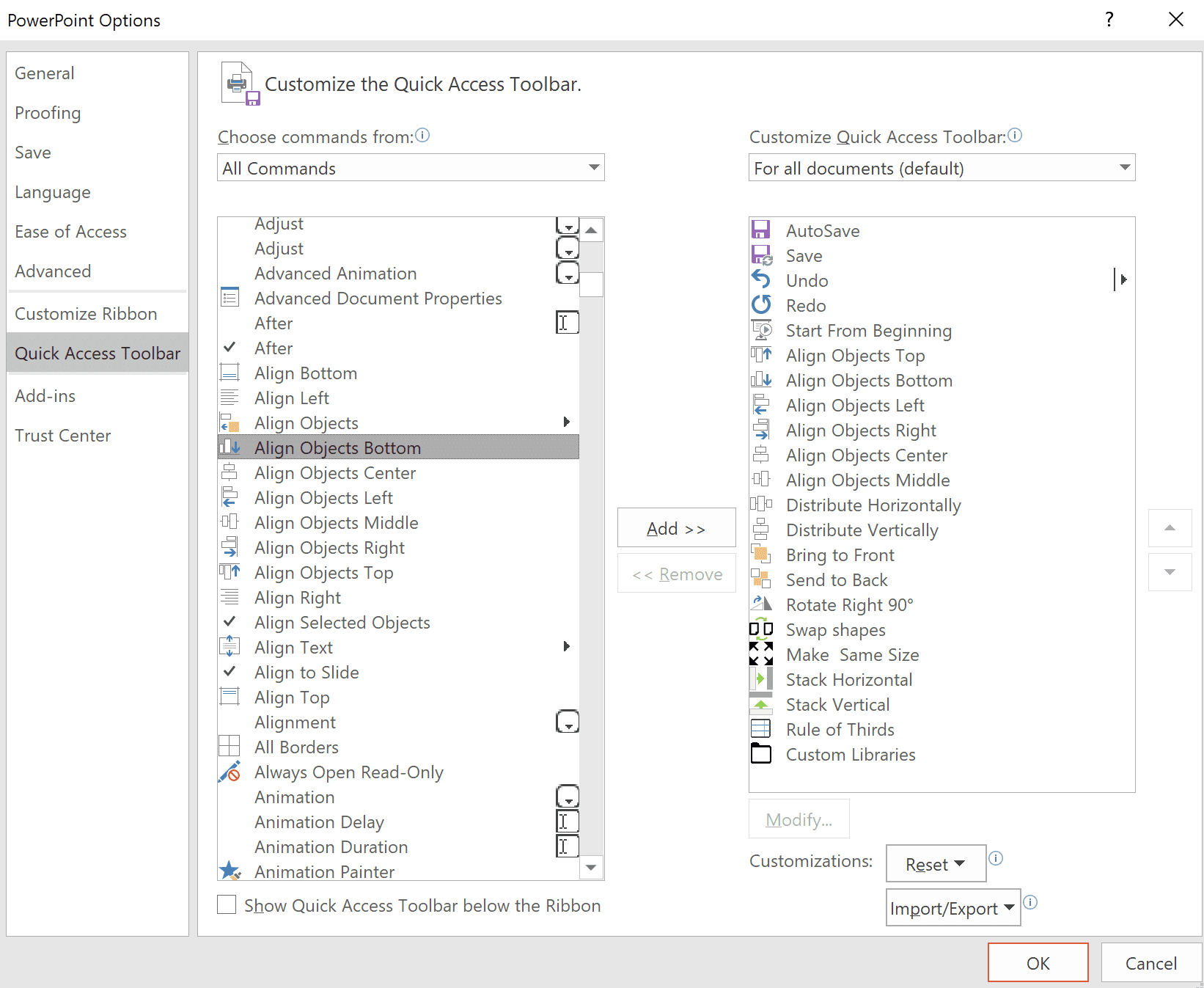The image size is (1204, 988).
Task: Click Always Open Read-Only icon
Action: [230, 772]
